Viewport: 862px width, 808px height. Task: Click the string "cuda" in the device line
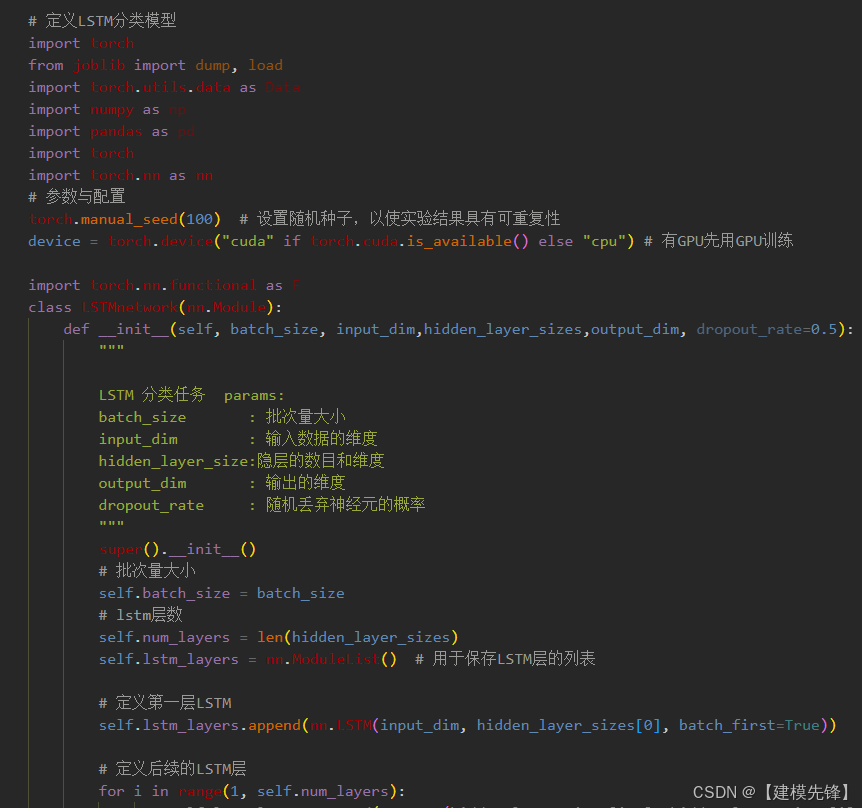point(248,241)
